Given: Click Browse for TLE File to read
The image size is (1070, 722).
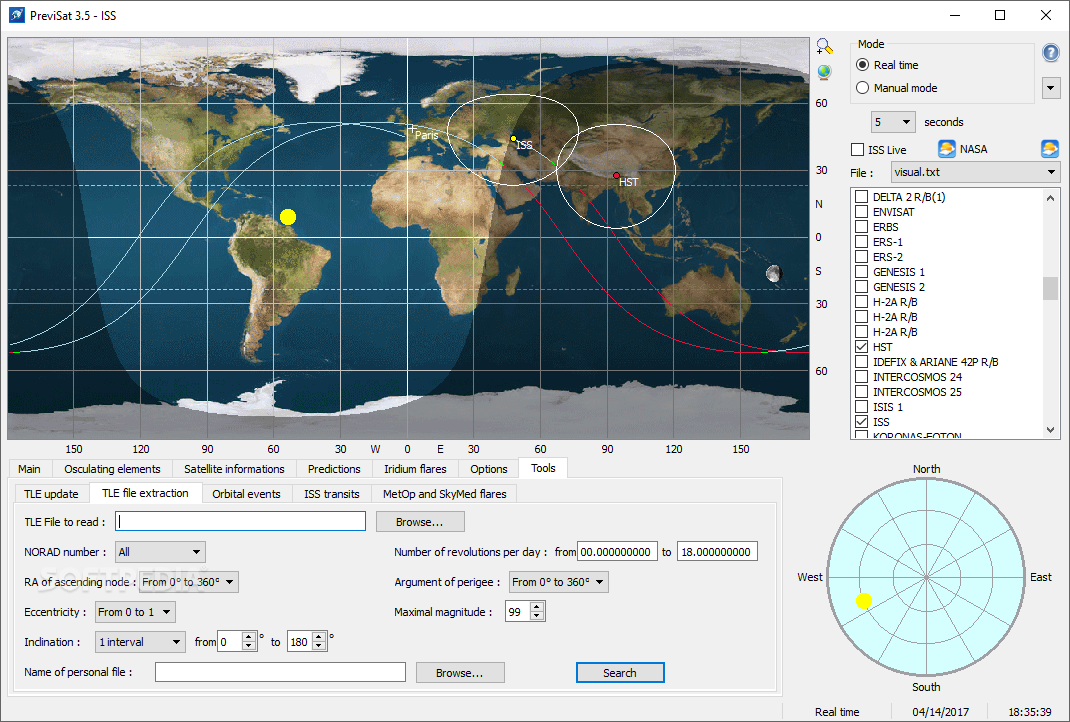Looking at the screenshot, I should tap(420, 522).
